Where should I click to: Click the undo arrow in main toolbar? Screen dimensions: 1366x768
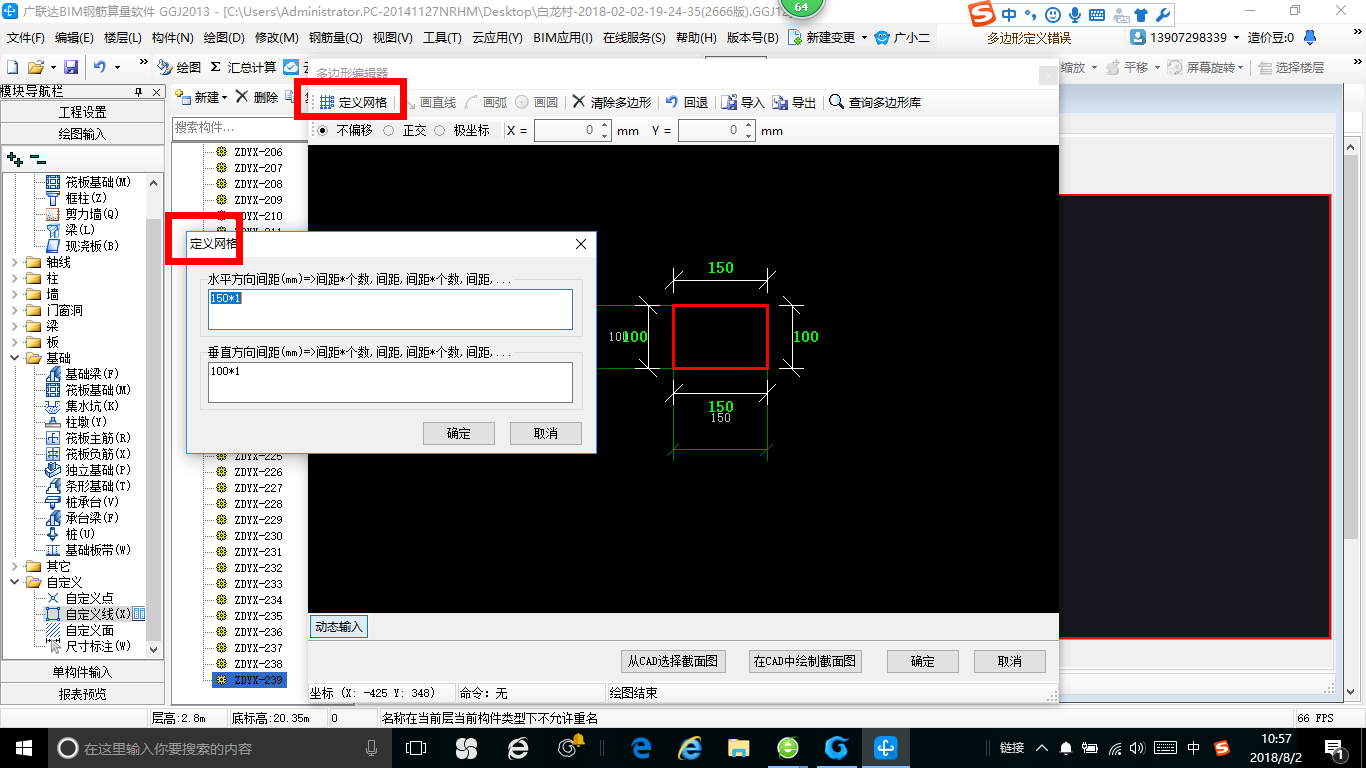pyautogui.click(x=100, y=67)
